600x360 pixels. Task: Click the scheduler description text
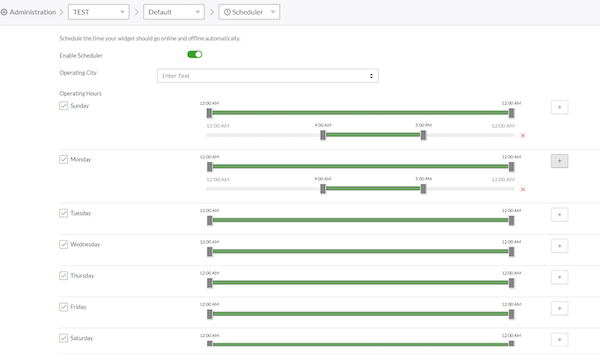tap(150, 38)
